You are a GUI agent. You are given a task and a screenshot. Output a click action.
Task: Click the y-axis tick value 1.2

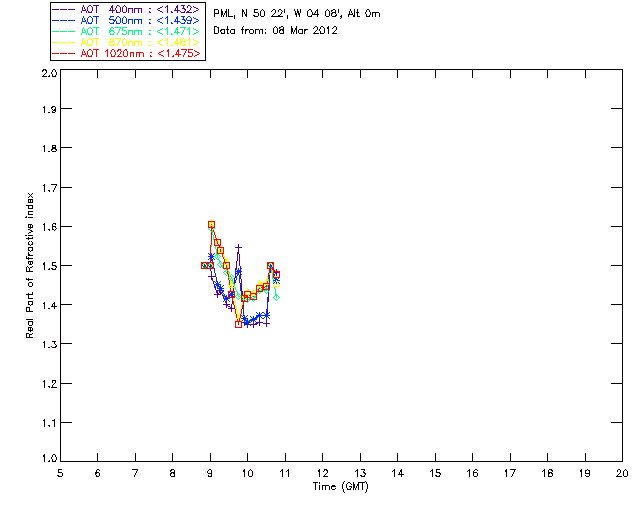[x=49, y=384]
